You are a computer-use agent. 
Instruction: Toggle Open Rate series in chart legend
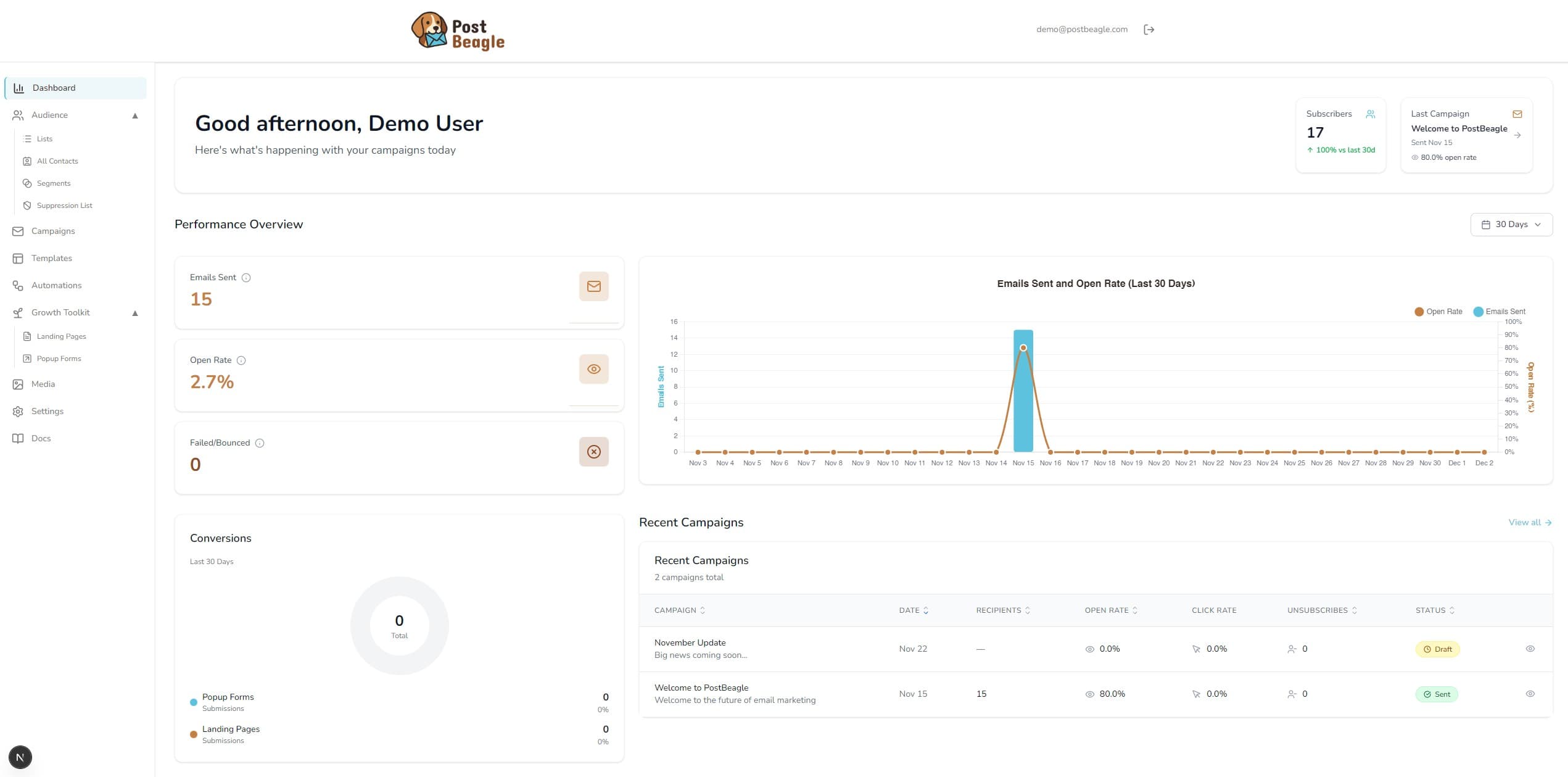1438,312
